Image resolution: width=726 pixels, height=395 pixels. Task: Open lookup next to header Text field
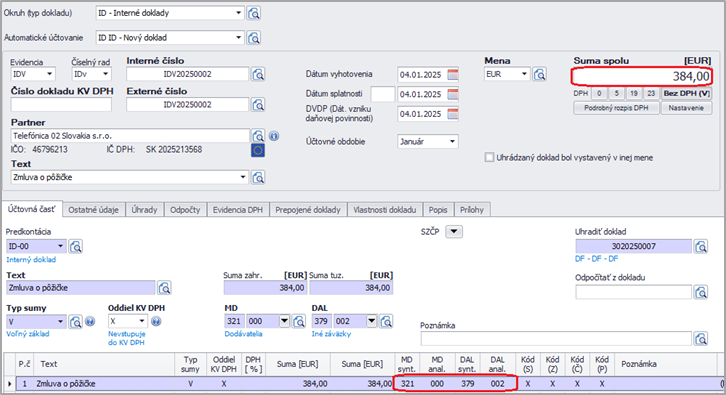[258, 177]
